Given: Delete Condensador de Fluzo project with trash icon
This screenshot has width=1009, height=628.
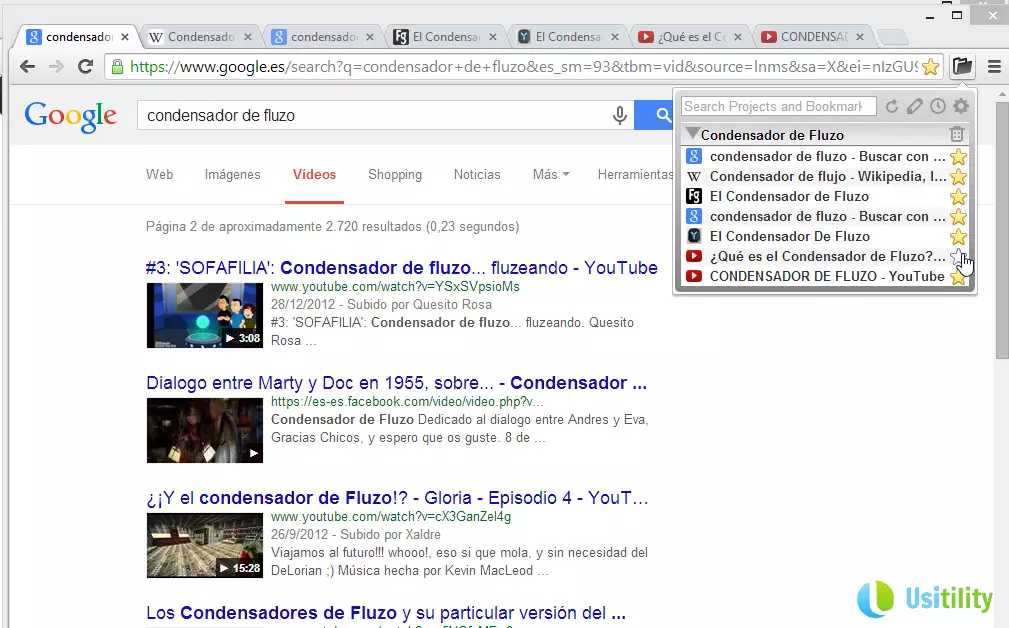Looking at the screenshot, I should coord(957,134).
